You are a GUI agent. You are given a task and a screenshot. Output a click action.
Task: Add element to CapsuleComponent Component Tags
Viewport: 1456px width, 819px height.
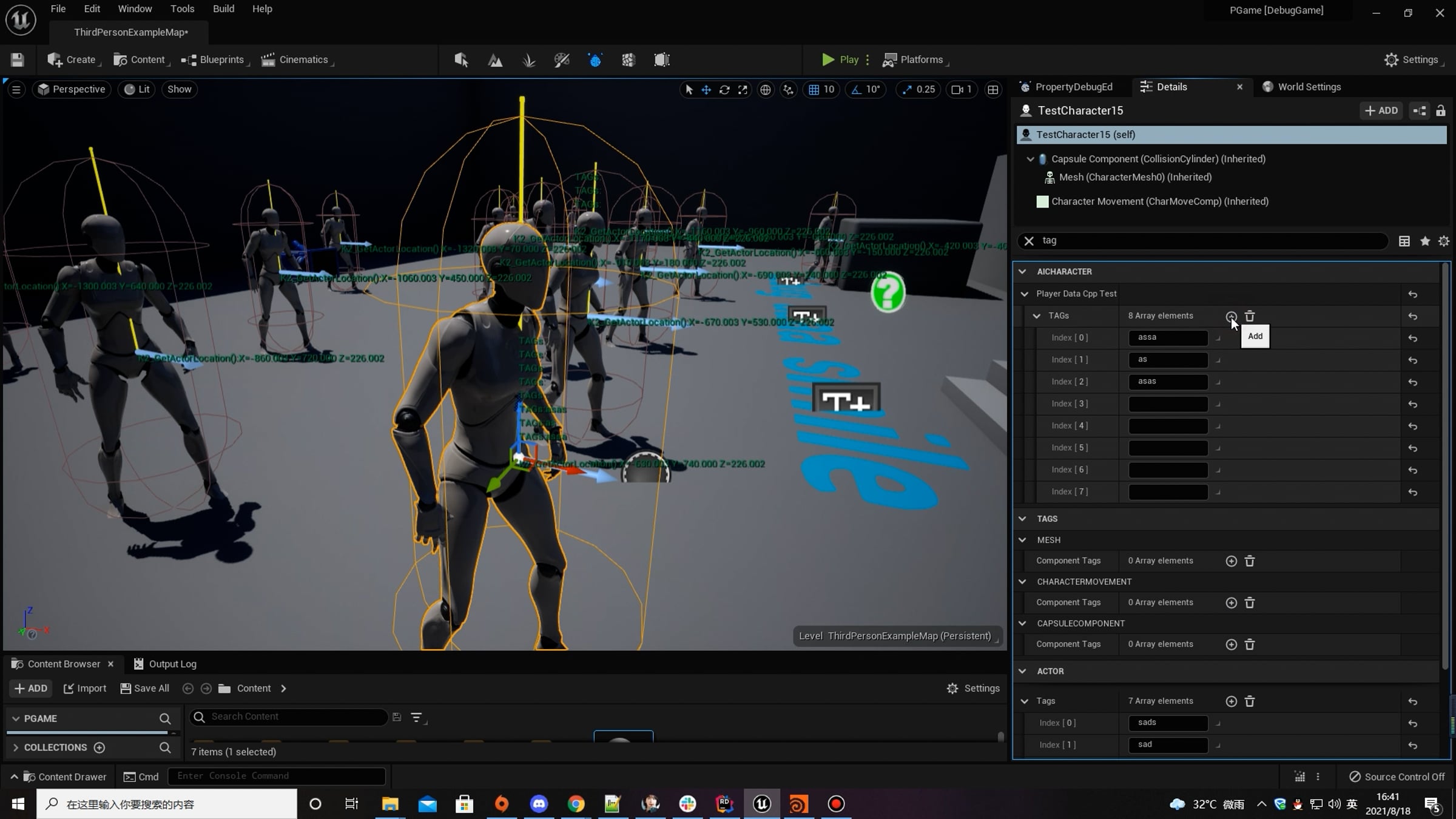tap(1231, 644)
